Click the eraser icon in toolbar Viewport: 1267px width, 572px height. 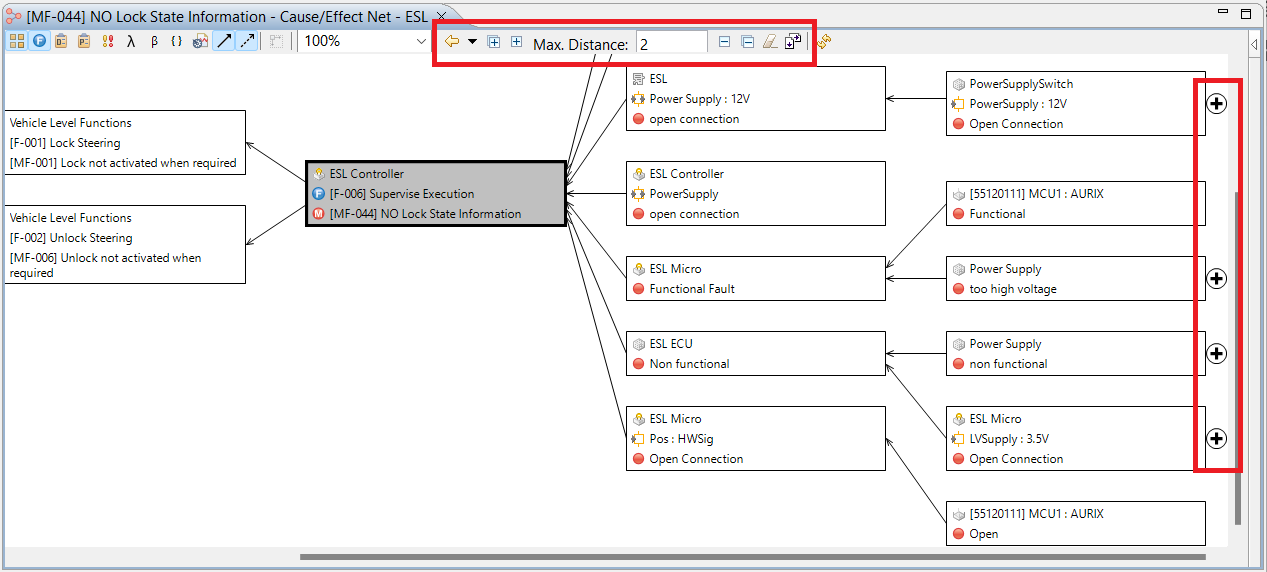769,42
